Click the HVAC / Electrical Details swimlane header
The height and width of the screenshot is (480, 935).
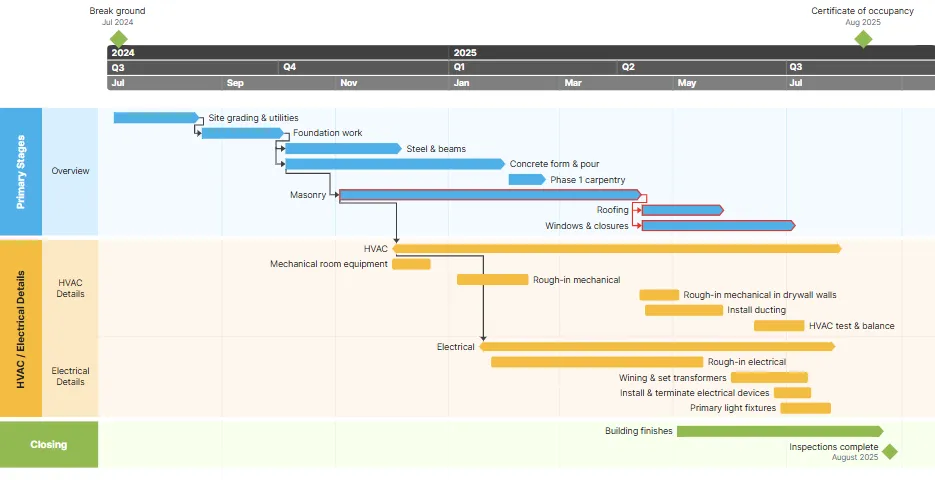(21, 329)
